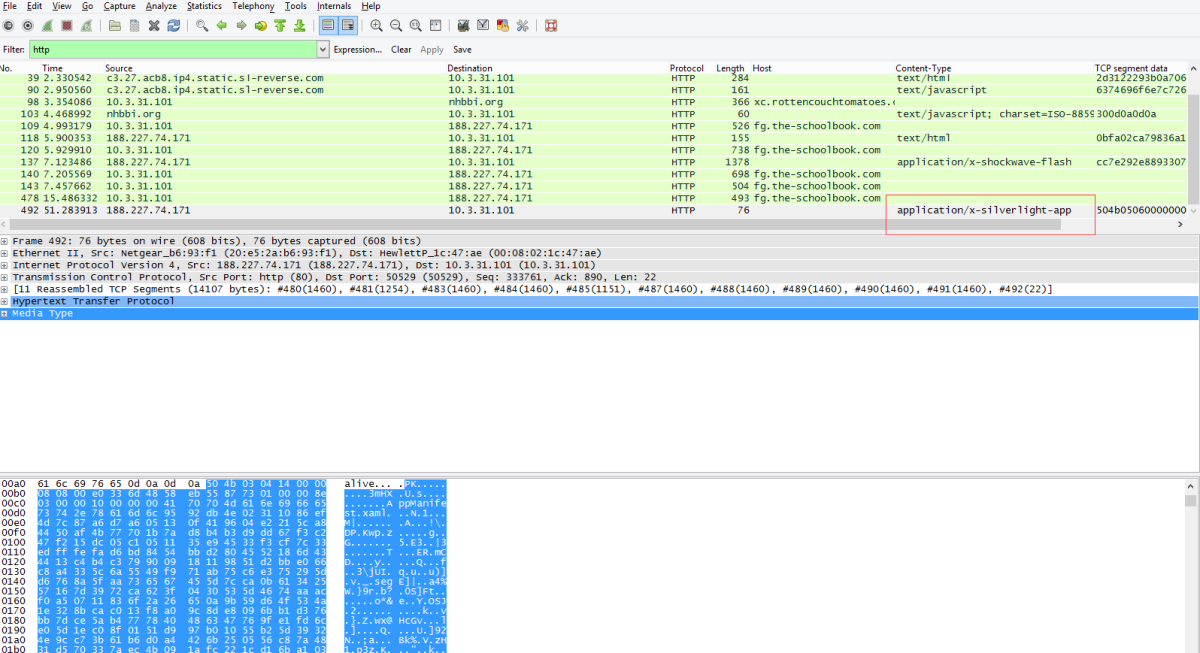Open the Statistics menu

point(204,5)
